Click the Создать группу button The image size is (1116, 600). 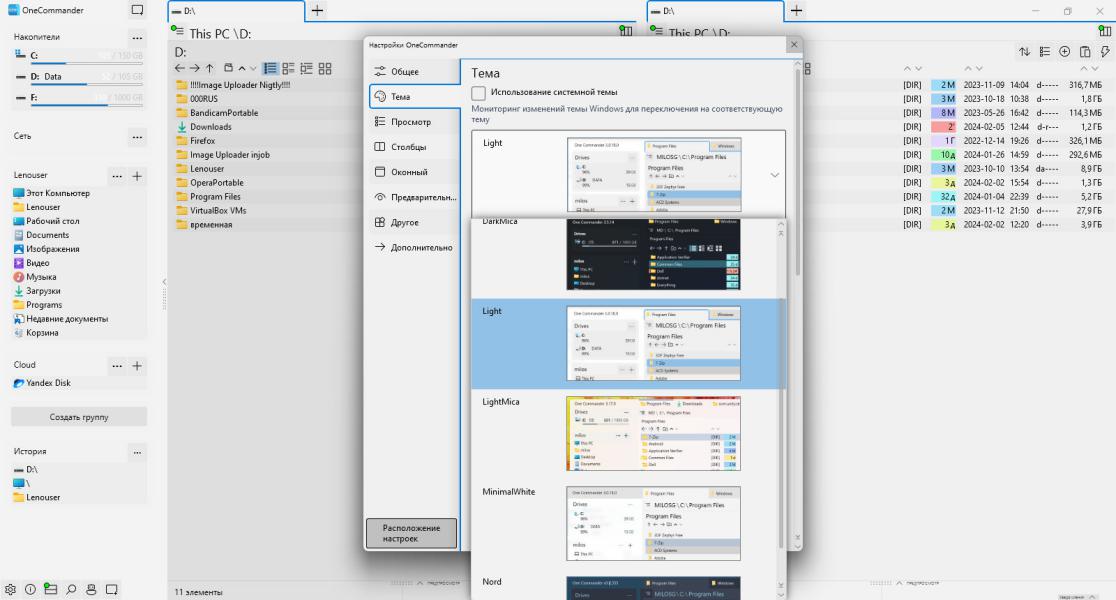coord(79,417)
